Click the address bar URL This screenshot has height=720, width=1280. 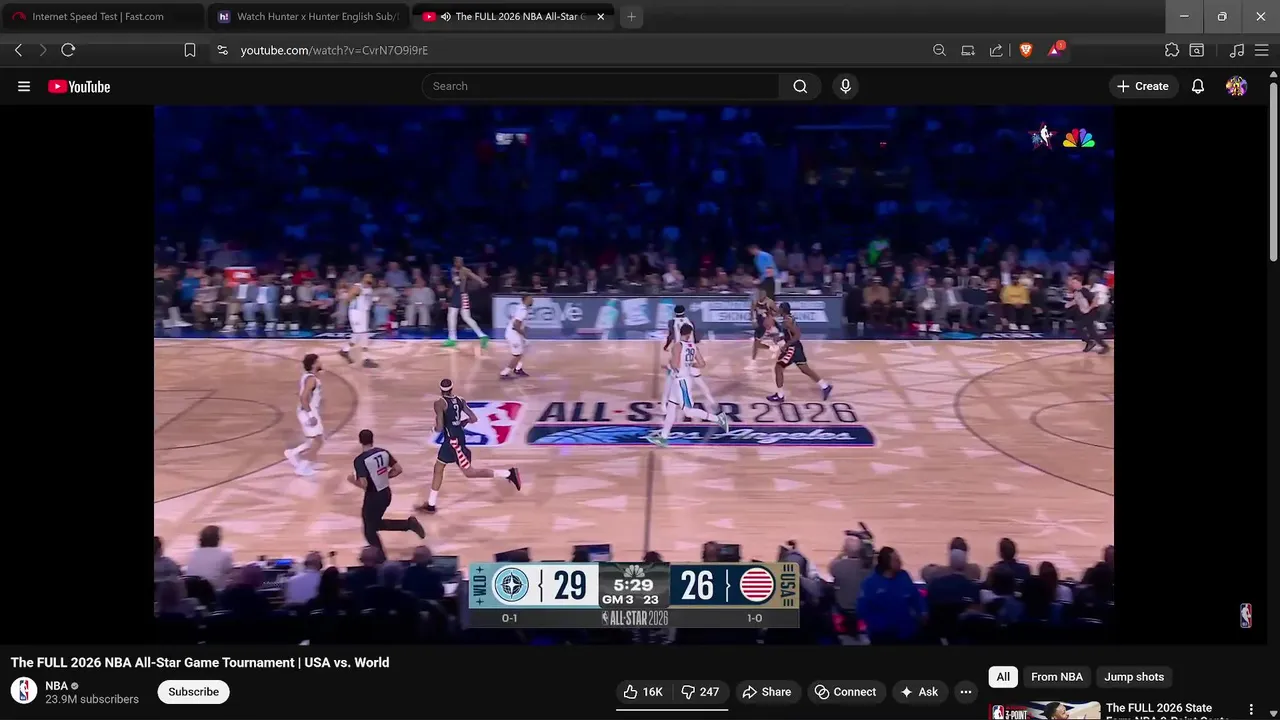(x=334, y=50)
